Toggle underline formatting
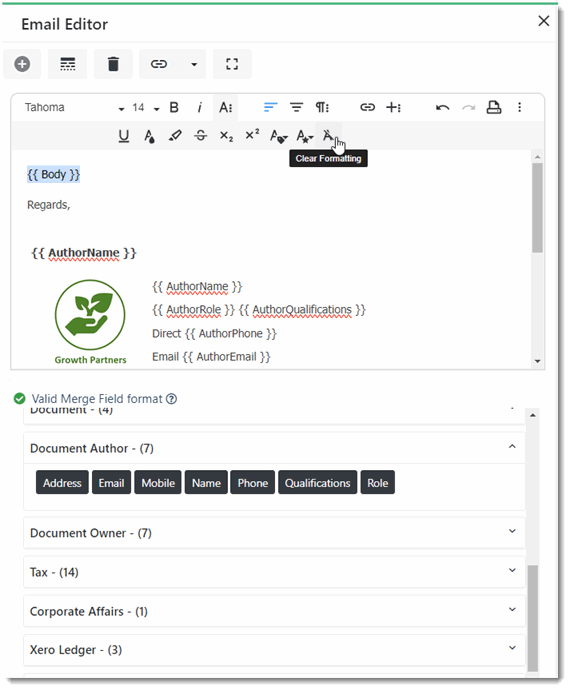570x690 pixels. (x=124, y=136)
